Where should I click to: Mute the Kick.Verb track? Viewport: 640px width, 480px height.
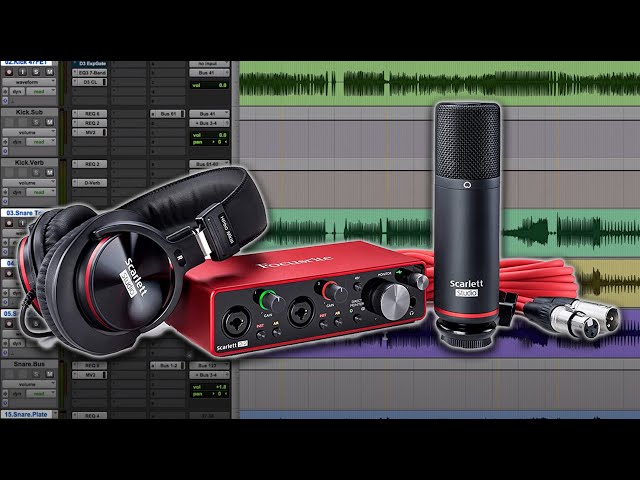(x=49, y=172)
